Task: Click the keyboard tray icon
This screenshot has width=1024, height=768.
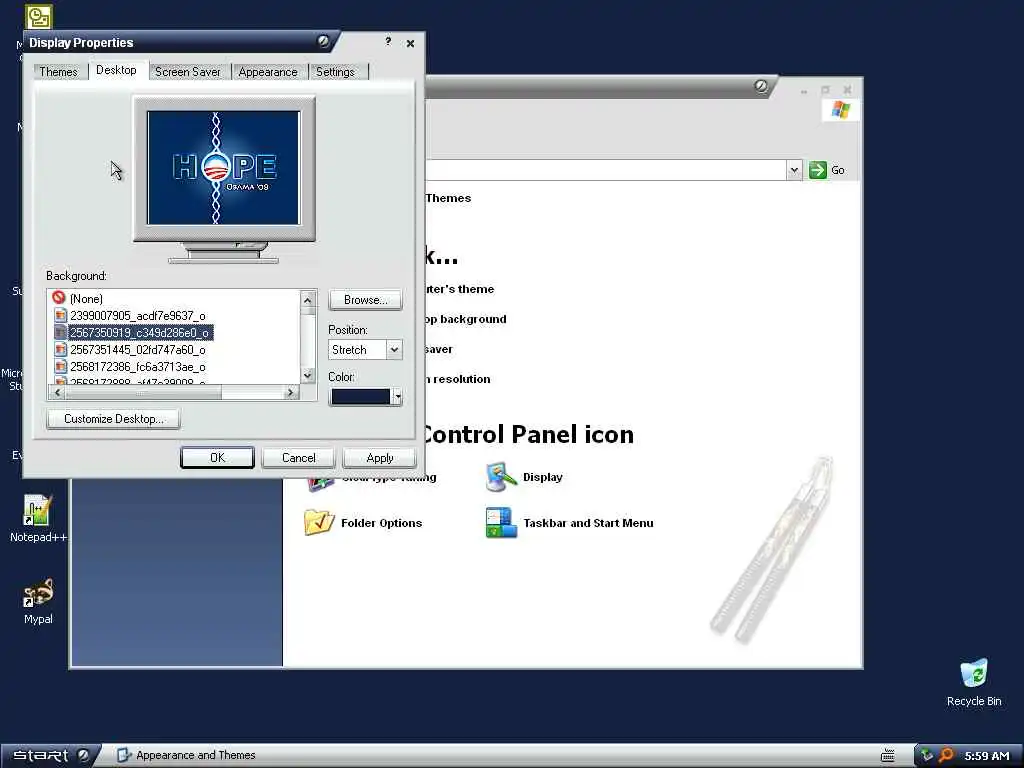Action: (888, 756)
